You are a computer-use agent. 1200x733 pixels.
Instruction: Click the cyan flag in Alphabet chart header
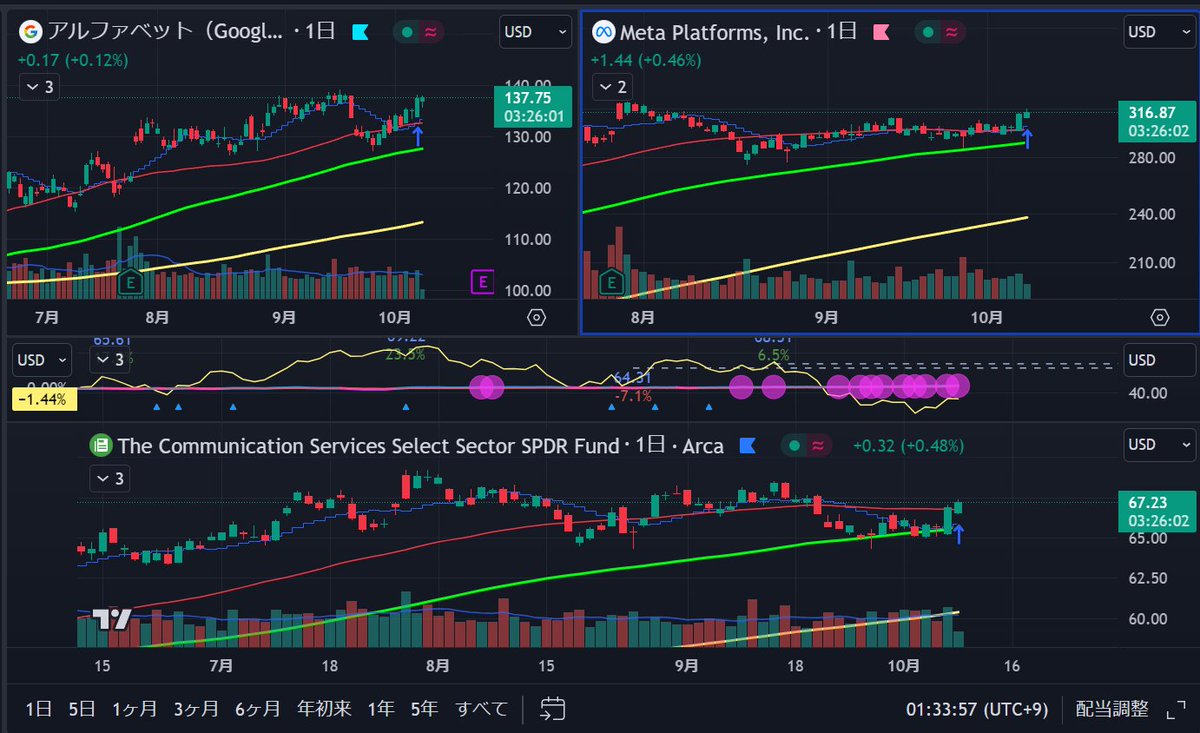pyautogui.click(x=360, y=32)
